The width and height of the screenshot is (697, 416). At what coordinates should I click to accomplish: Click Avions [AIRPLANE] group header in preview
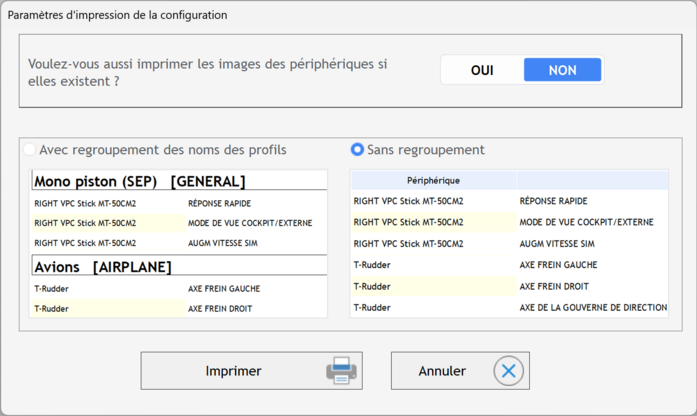click(179, 267)
